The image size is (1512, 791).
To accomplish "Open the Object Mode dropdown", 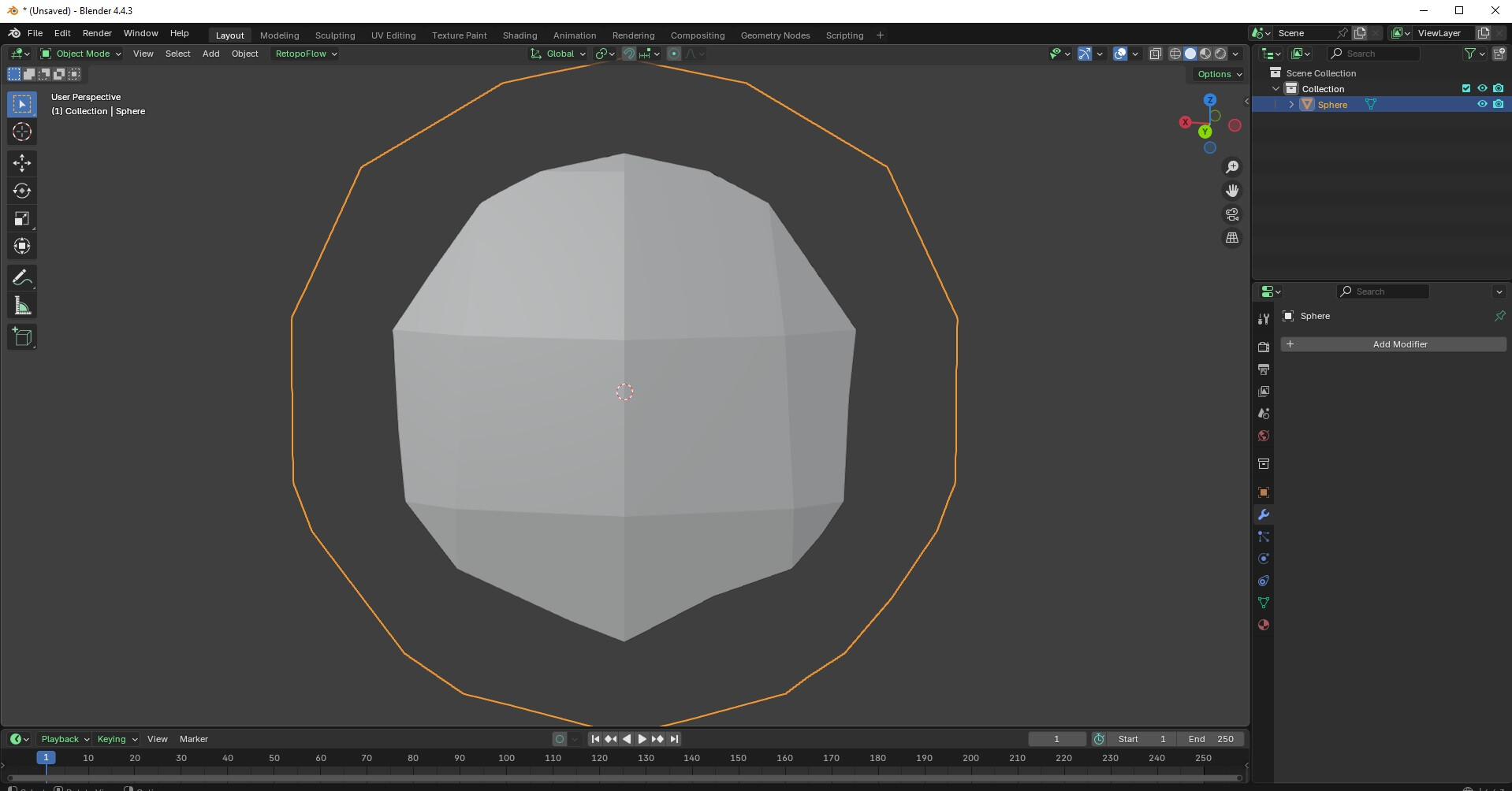I will pyautogui.click(x=81, y=54).
